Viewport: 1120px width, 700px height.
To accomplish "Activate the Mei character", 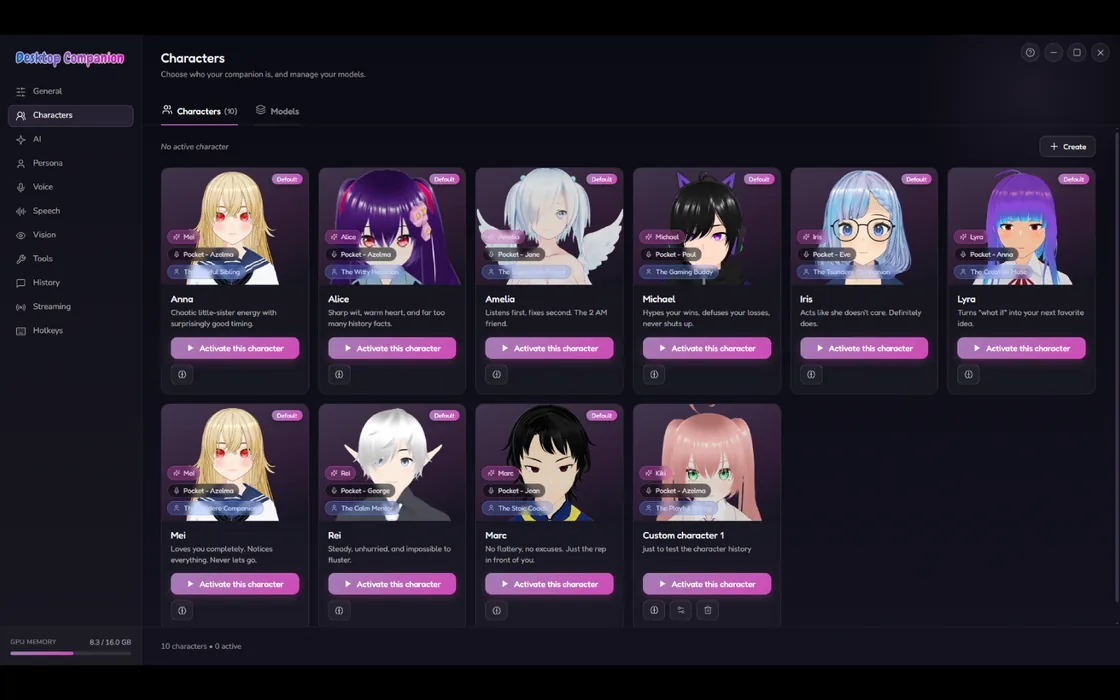I will [x=234, y=584].
